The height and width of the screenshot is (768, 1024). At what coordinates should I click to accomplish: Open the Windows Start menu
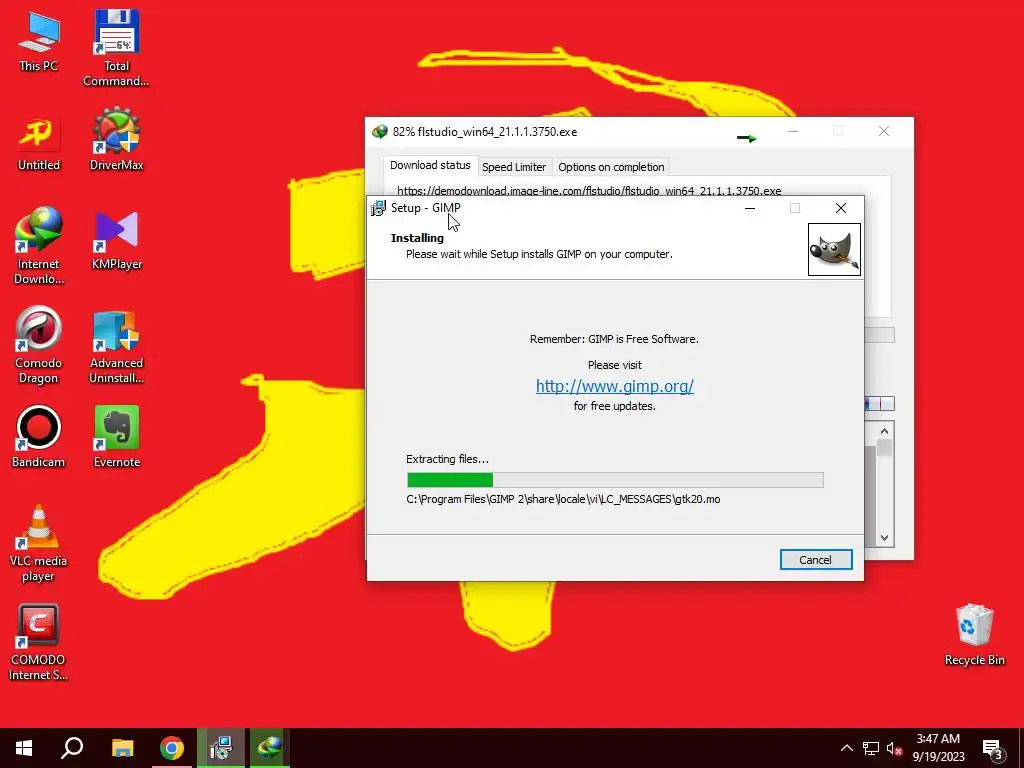24,748
